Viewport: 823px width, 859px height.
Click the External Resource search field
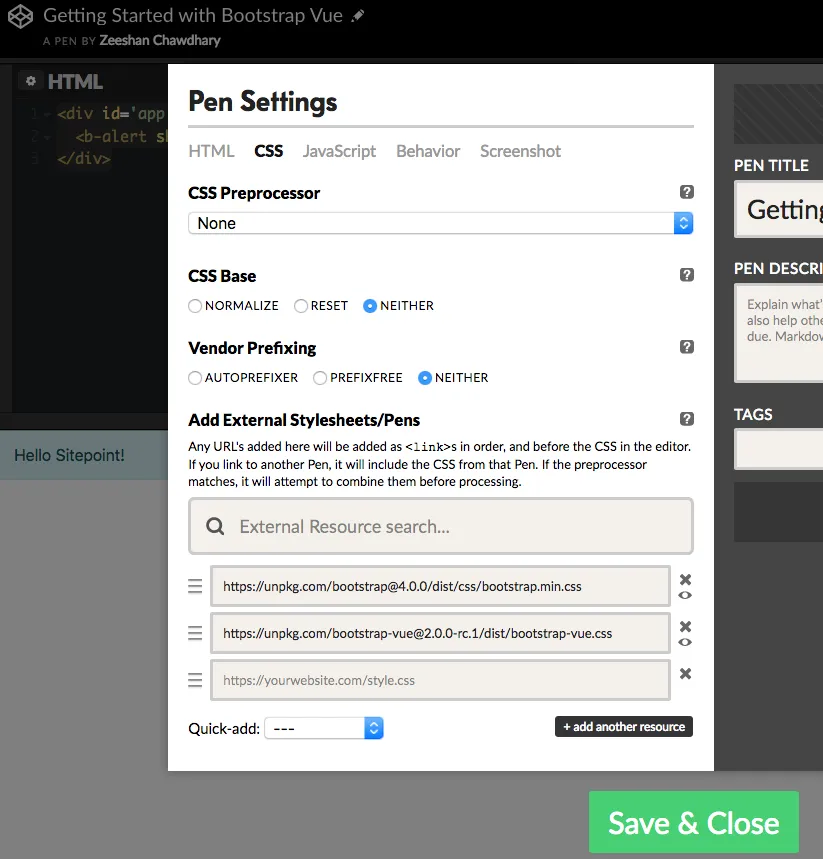tap(441, 526)
